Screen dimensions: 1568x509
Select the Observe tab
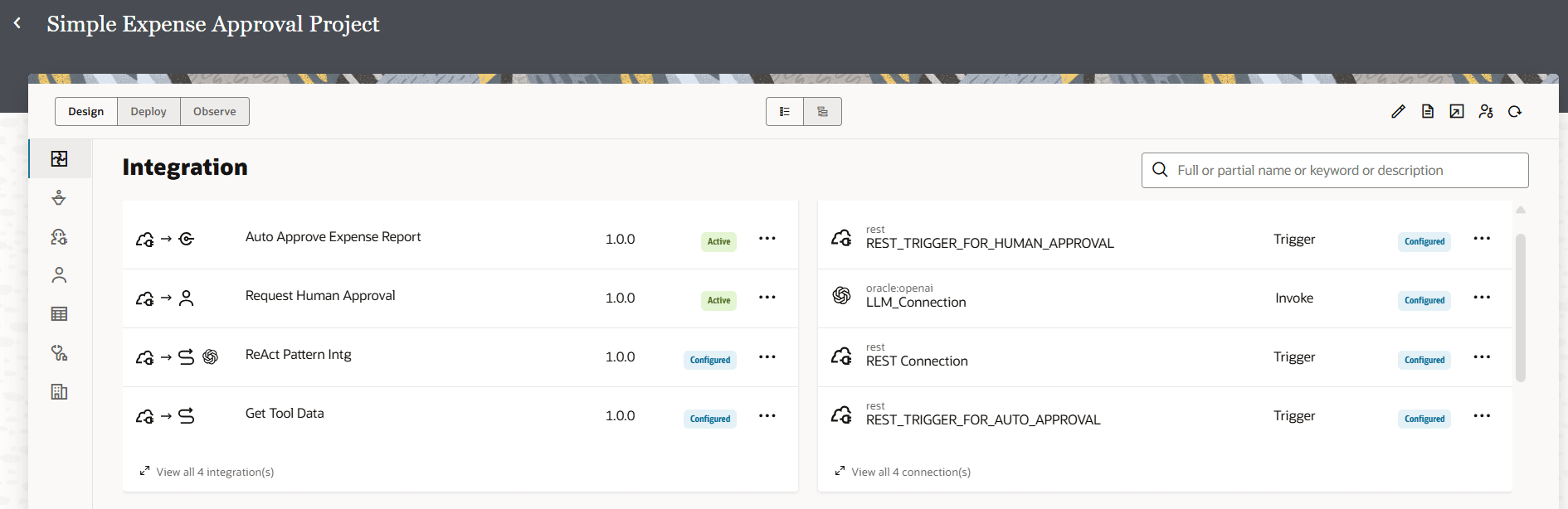215,112
